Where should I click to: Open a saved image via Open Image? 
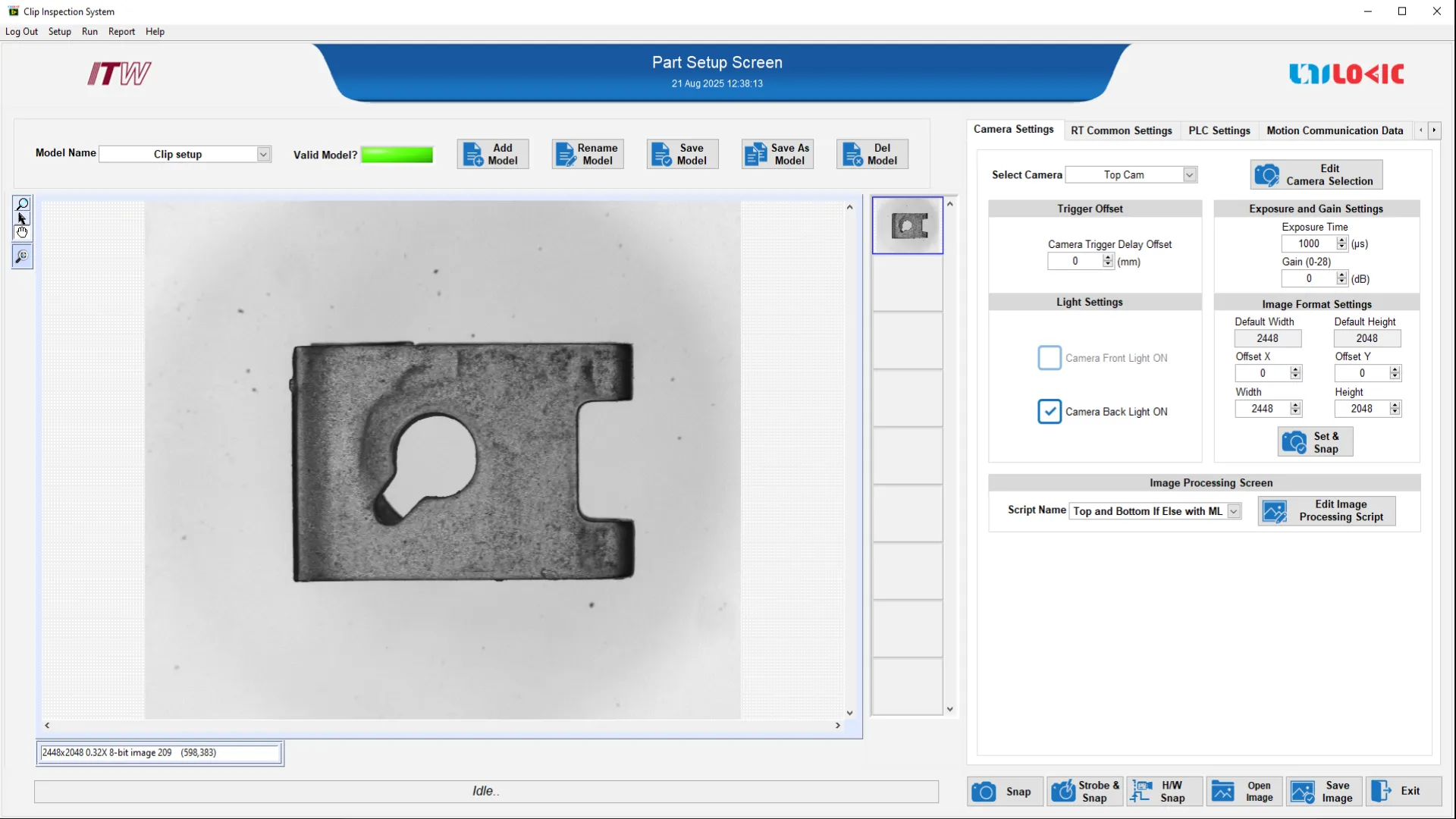click(x=1244, y=791)
